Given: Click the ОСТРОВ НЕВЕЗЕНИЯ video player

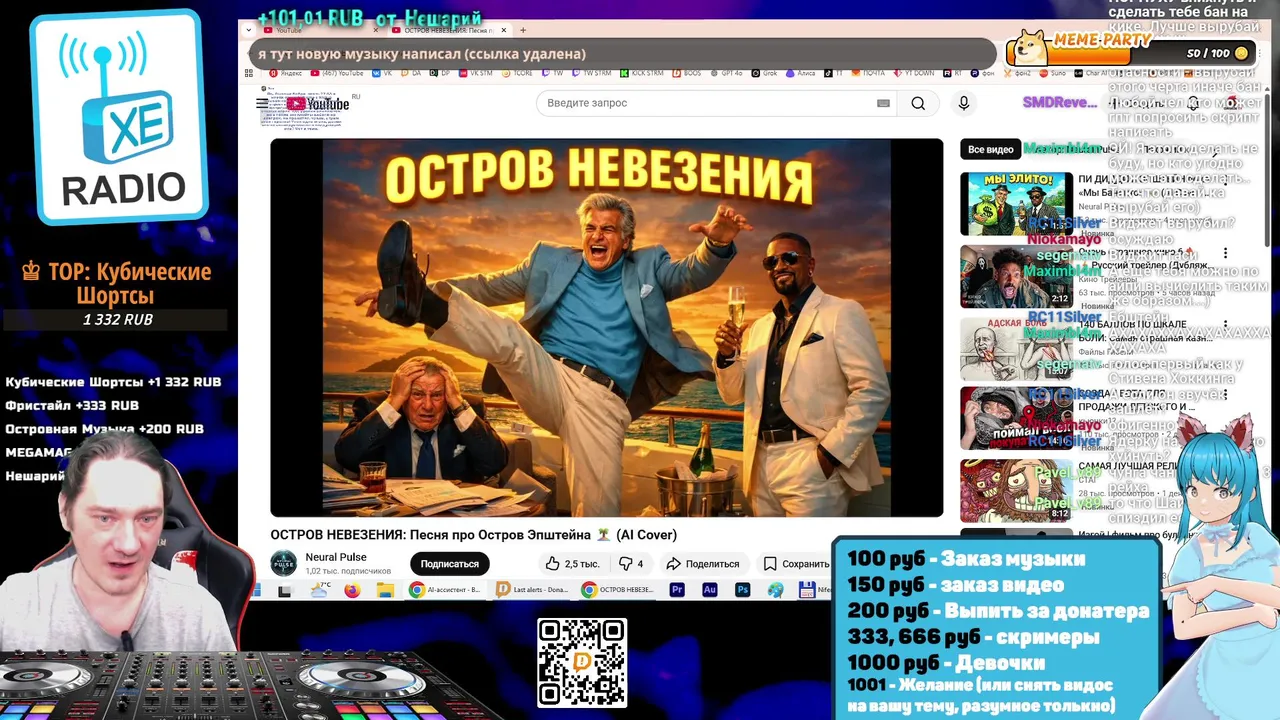Looking at the screenshot, I should 607,328.
